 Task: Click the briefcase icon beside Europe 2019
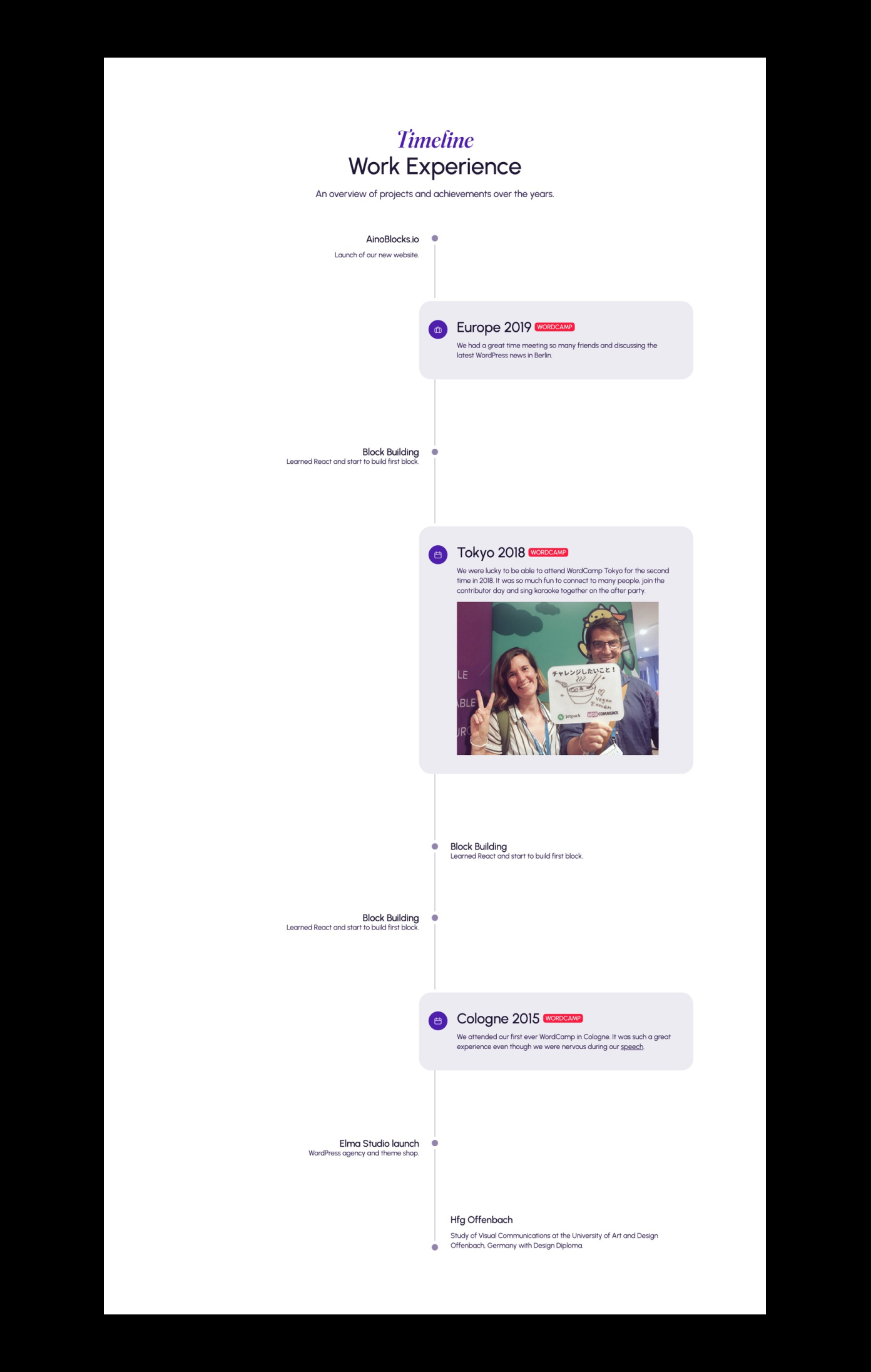tap(438, 329)
